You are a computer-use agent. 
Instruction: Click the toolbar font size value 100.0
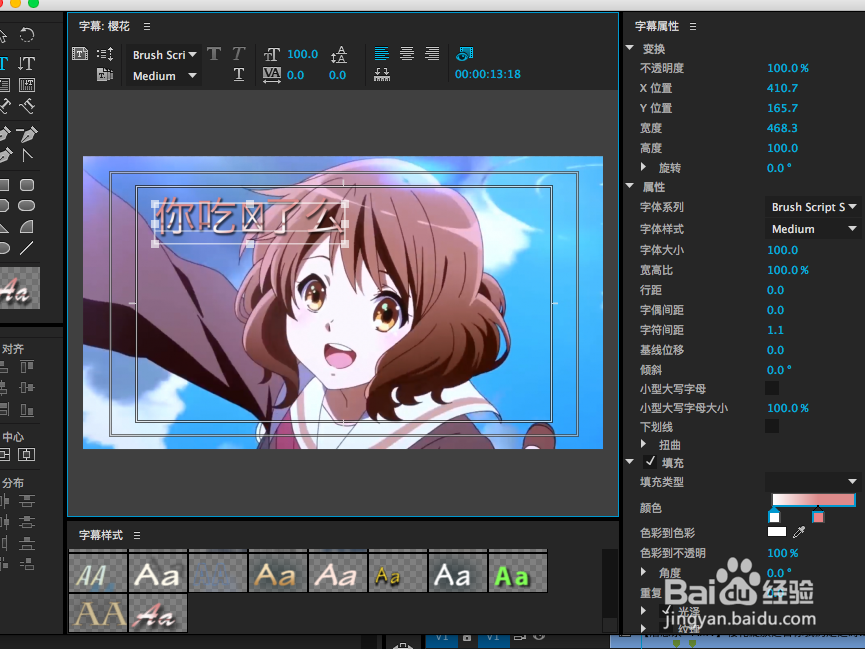tap(302, 54)
